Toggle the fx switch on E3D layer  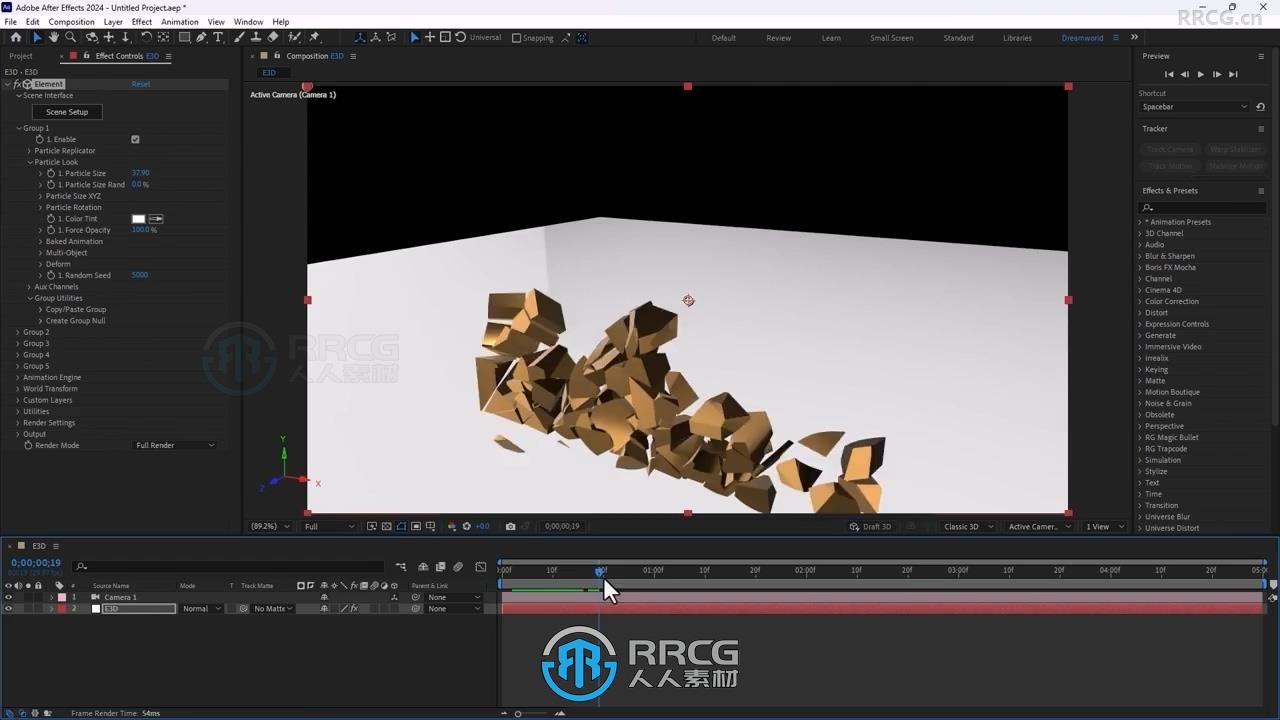[354, 609]
